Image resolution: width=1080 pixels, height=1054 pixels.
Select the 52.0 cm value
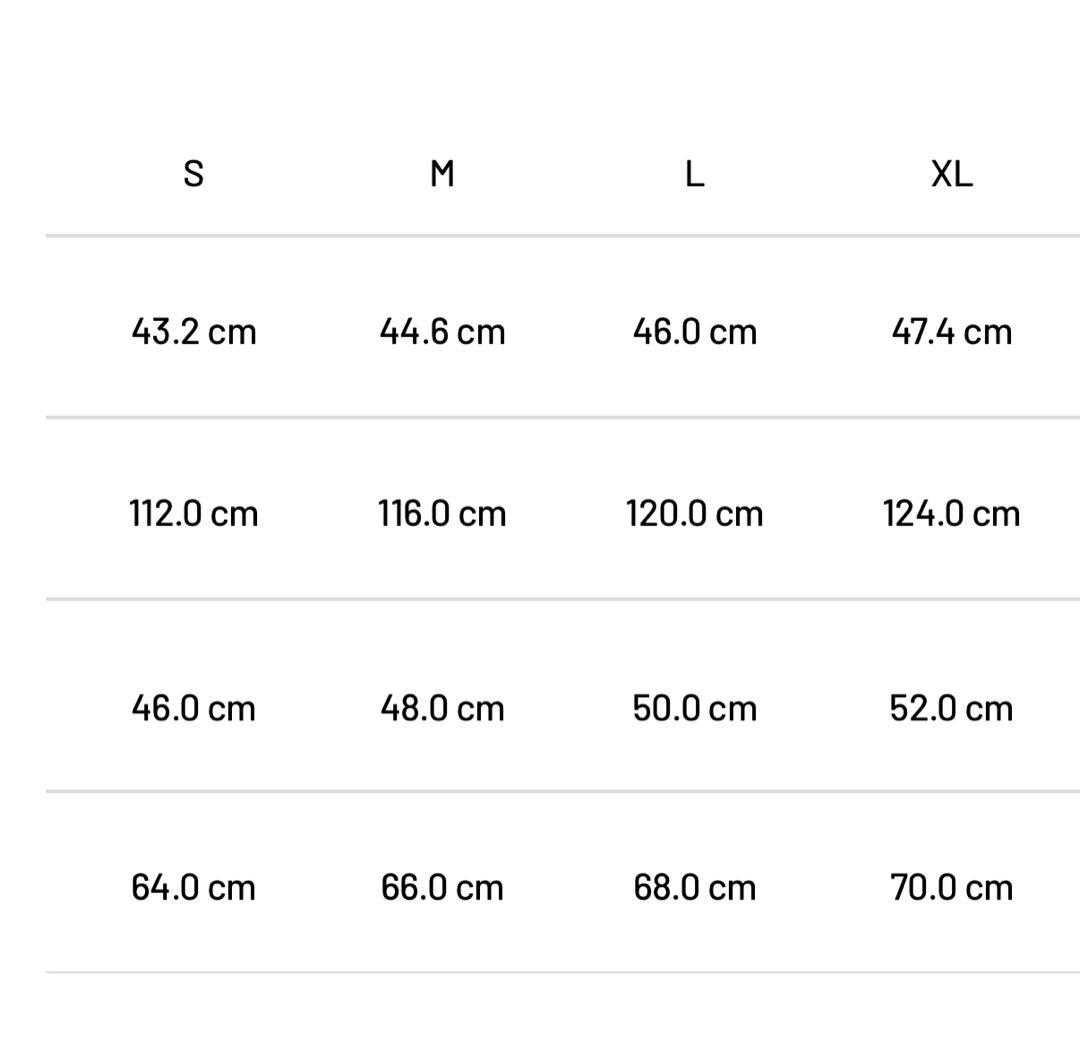click(951, 708)
